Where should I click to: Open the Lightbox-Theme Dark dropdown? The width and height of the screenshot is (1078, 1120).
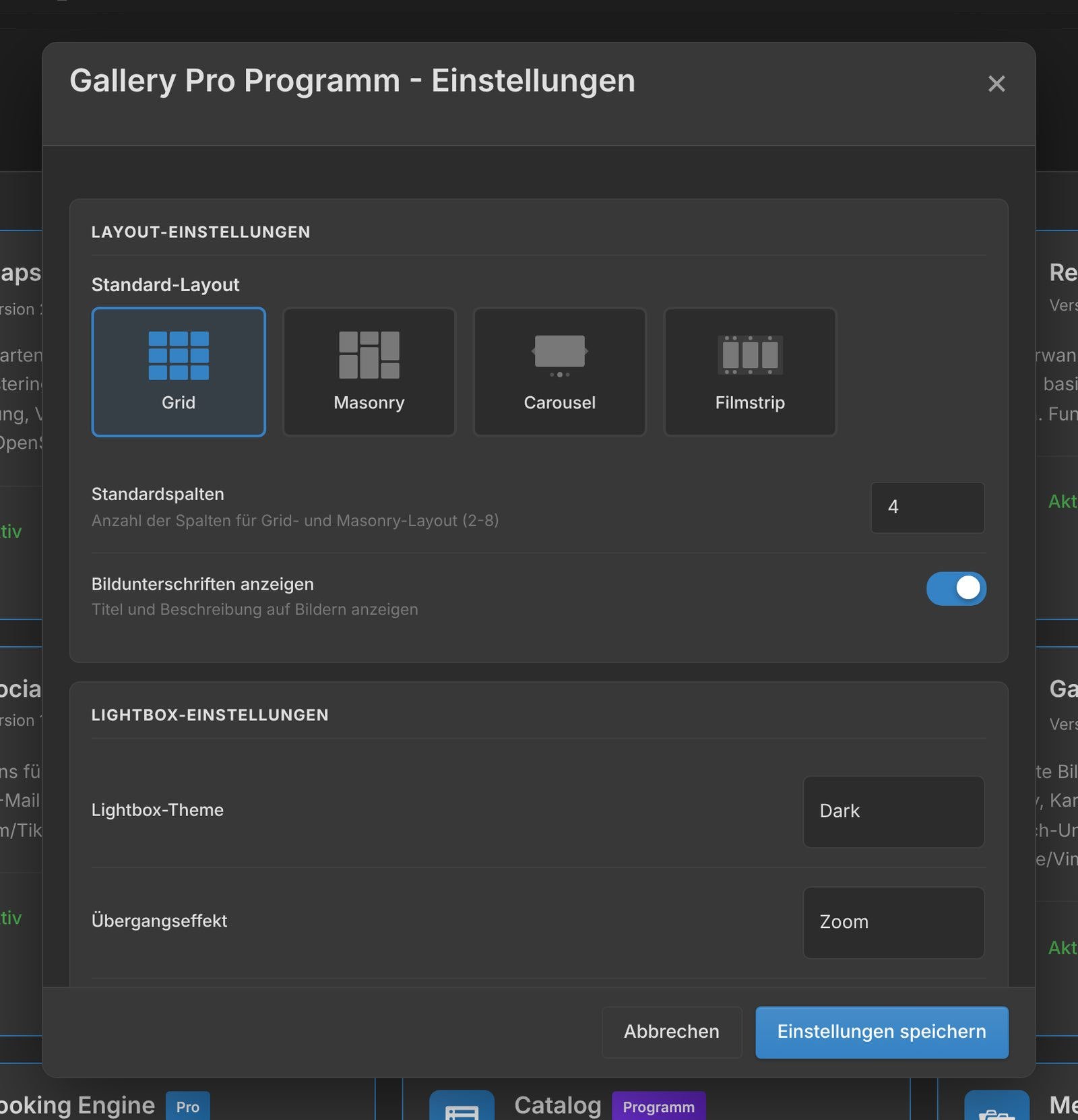pyautogui.click(x=893, y=811)
